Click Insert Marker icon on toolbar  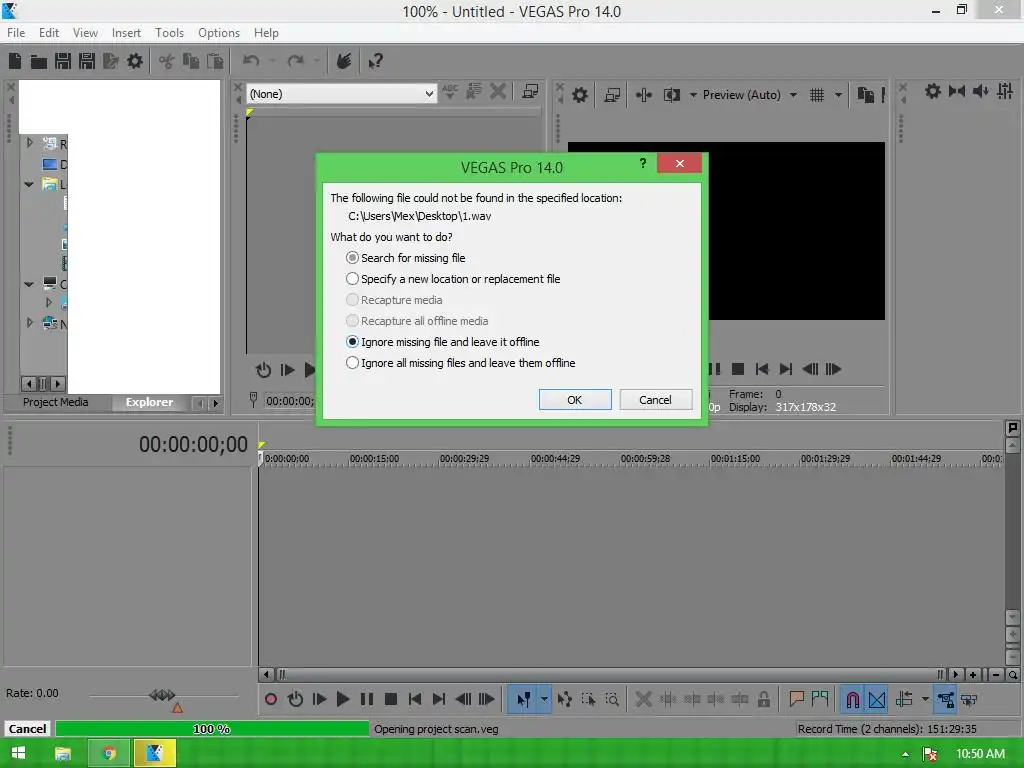pyautogui.click(x=796, y=699)
